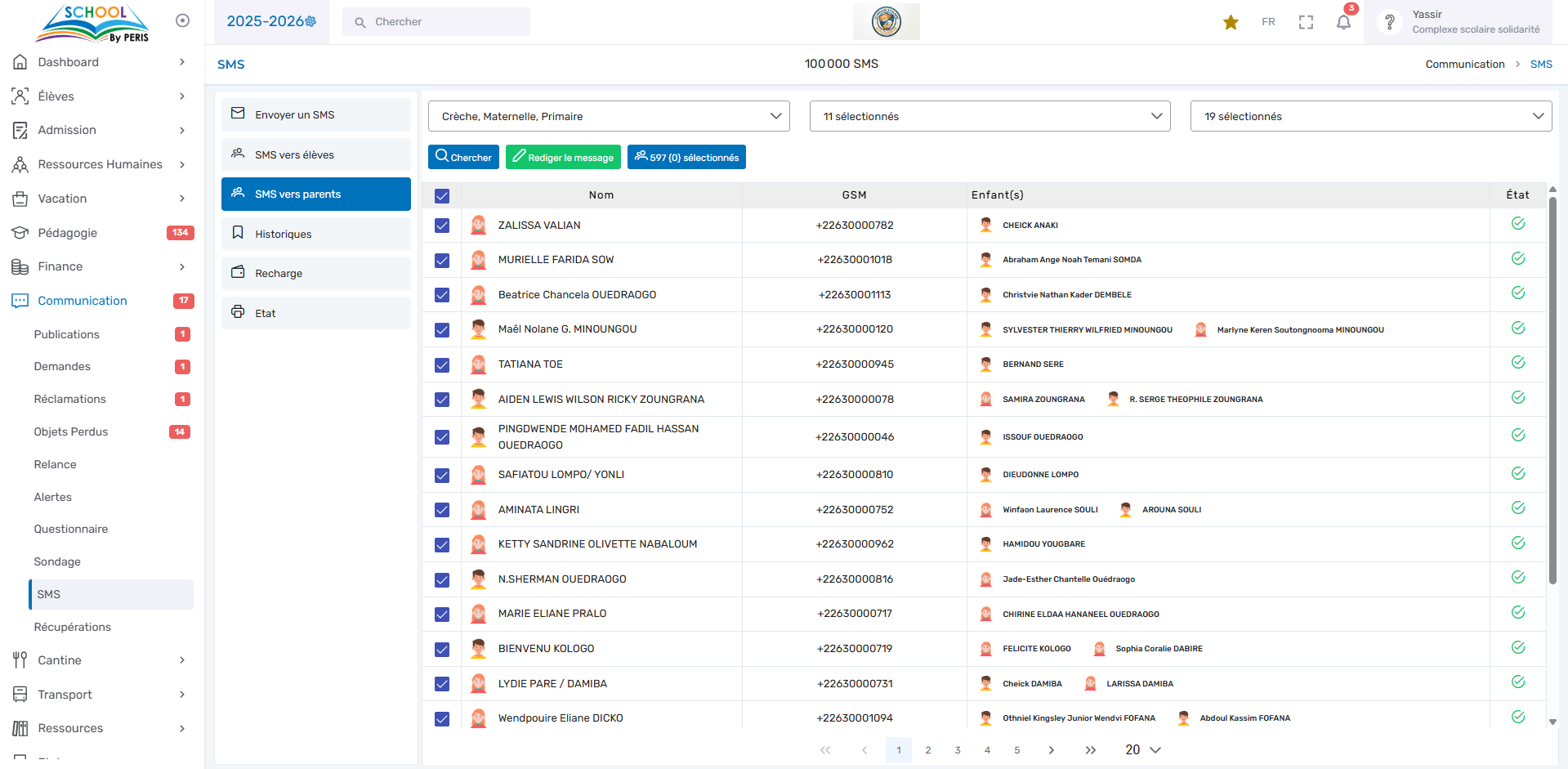The height and width of the screenshot is (769, 1568).
Task: Go to the last page of results
Action: point(1090,750)
